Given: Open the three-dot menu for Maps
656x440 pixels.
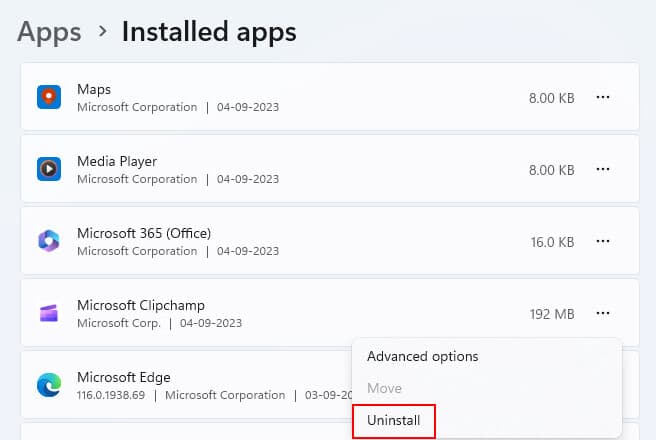Looking at the screenshot, I should click(602, 97).
